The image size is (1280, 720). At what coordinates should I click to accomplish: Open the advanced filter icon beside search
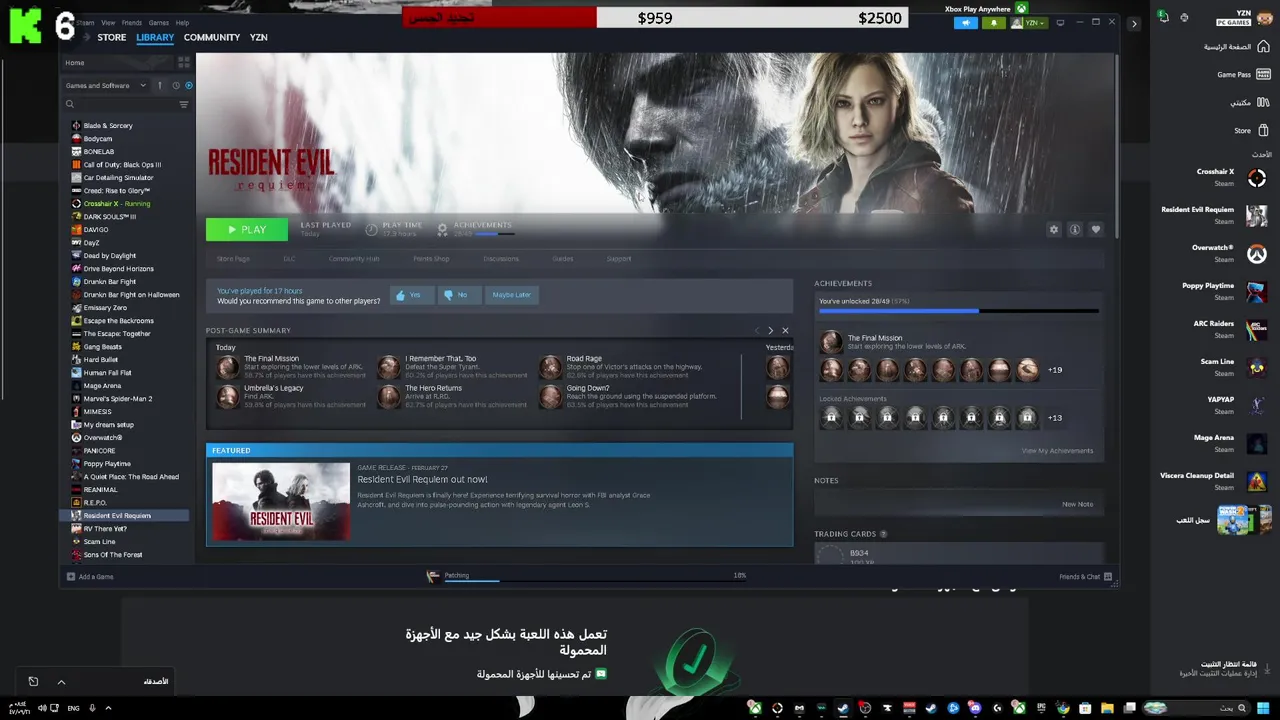pyautogui.click(x=183, y=104)
